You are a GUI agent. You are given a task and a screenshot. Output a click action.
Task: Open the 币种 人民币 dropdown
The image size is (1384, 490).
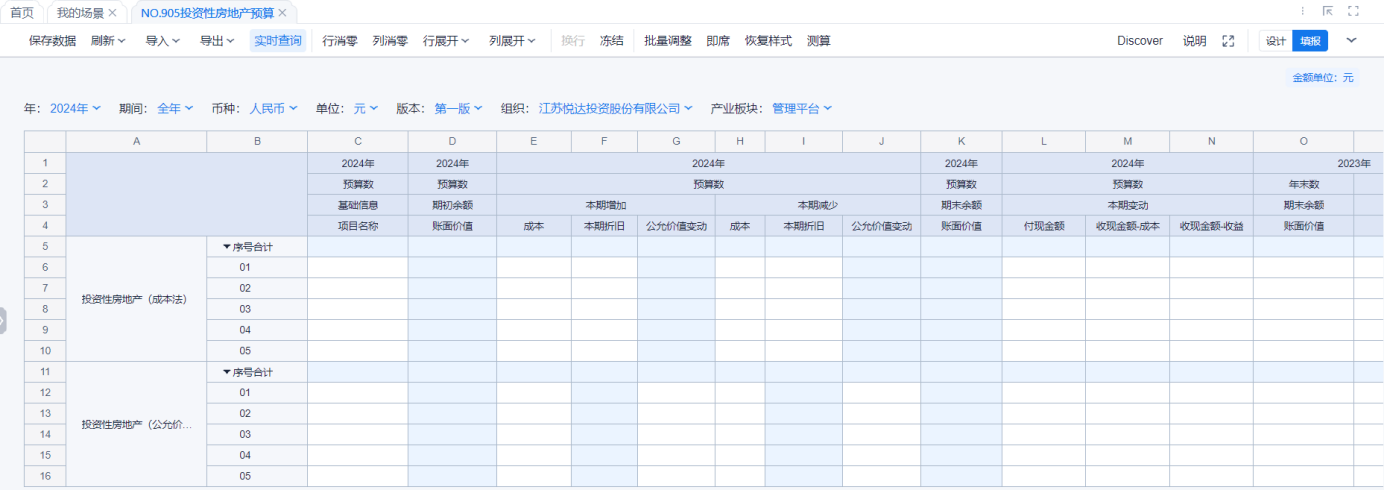click(x=273, y=108)
